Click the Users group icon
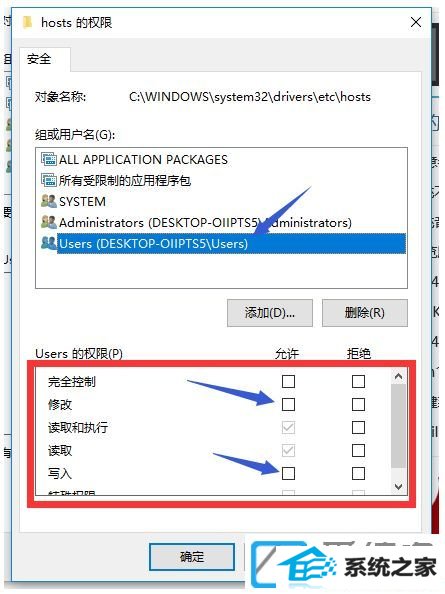 pyautogui.click(x=48, y=243)
